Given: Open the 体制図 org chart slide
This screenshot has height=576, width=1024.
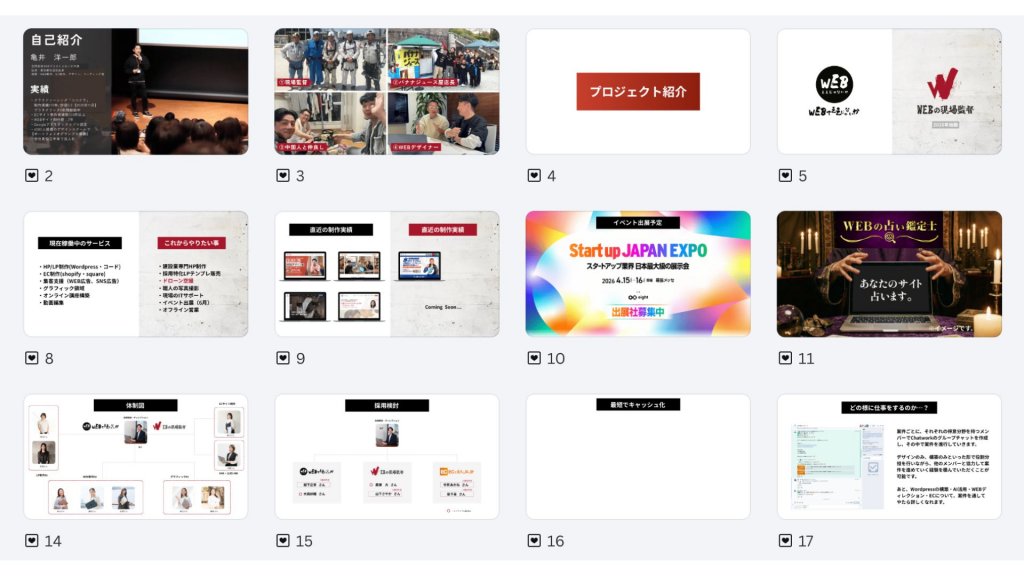Looking at the screenshot, I should point(136,456).
